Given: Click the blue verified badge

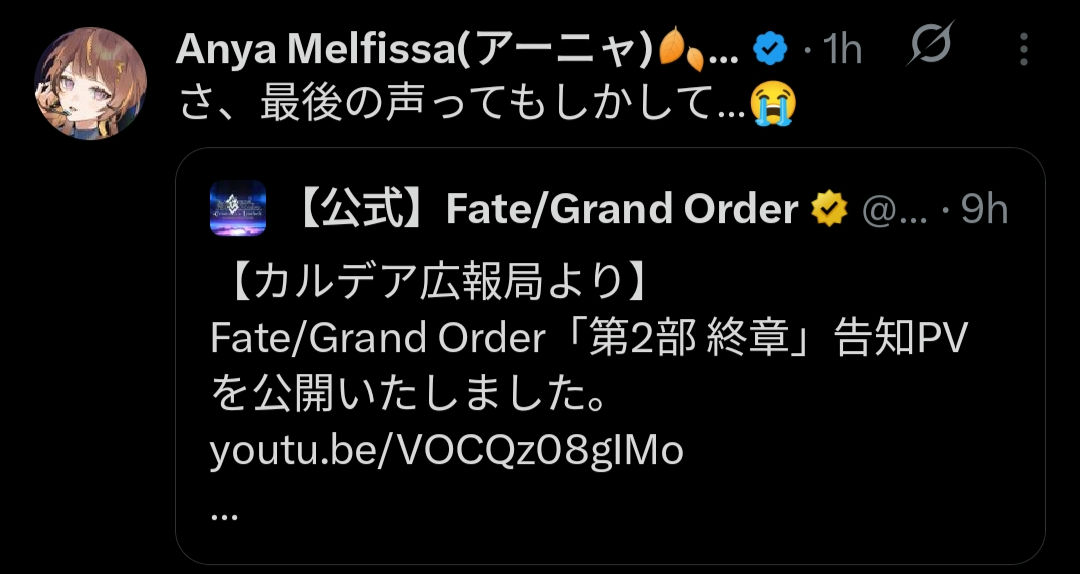Looking at the screenshot, I should point(768,50).
